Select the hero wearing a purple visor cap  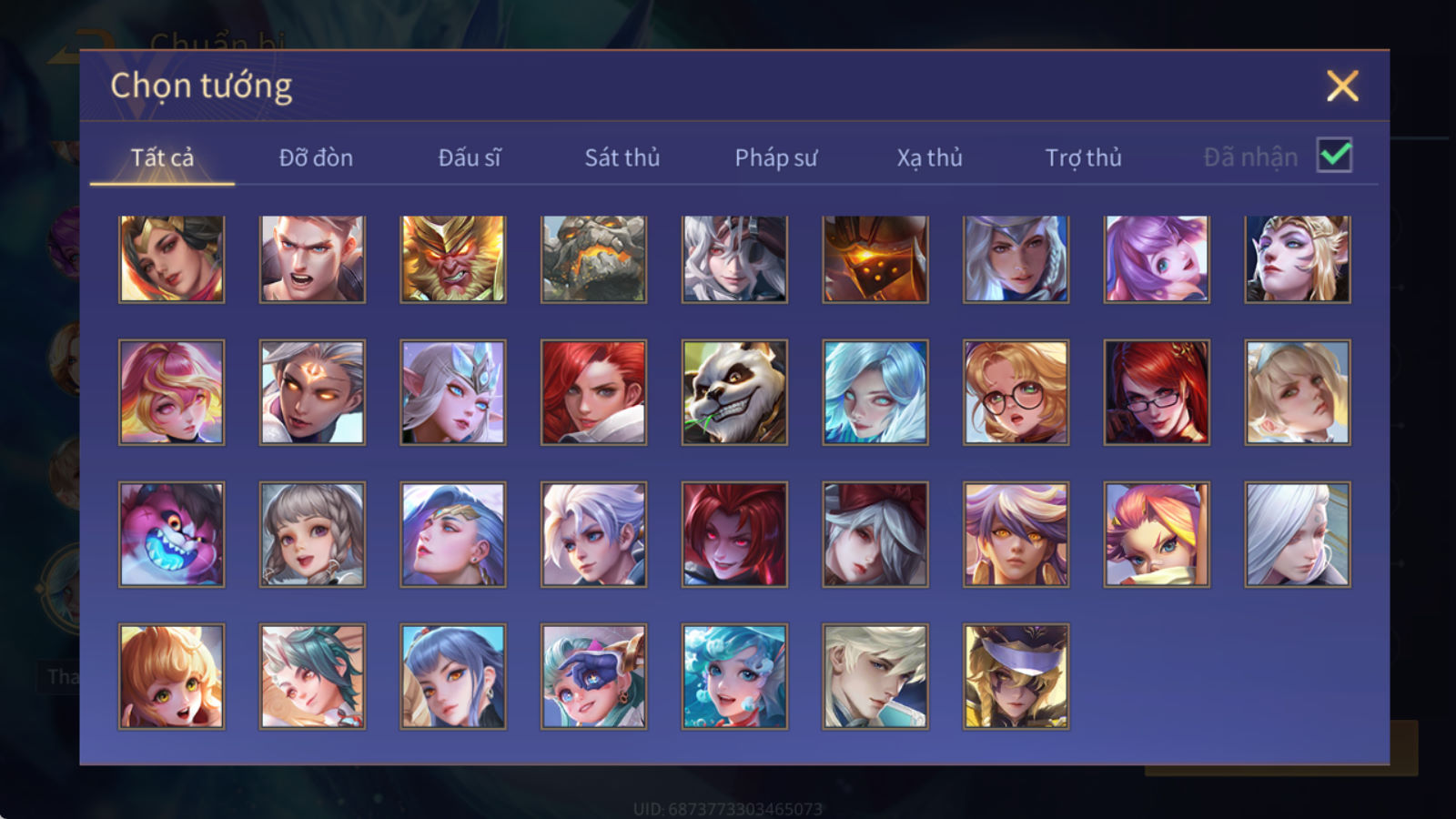tap(1016, 676)
